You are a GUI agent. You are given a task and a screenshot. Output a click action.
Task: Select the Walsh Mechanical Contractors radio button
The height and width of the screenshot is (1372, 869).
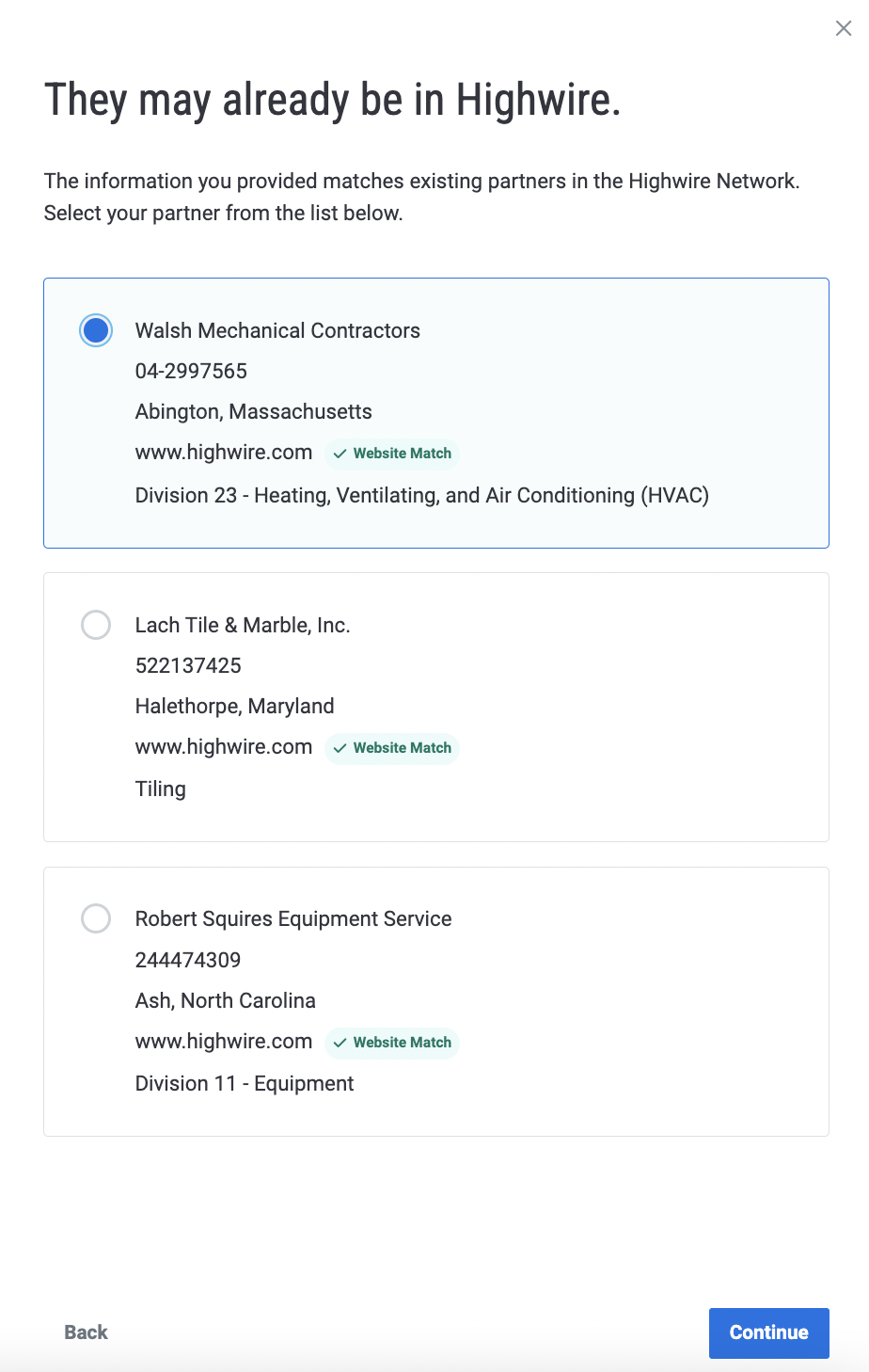pyautogui.click(x=96, y=330)
